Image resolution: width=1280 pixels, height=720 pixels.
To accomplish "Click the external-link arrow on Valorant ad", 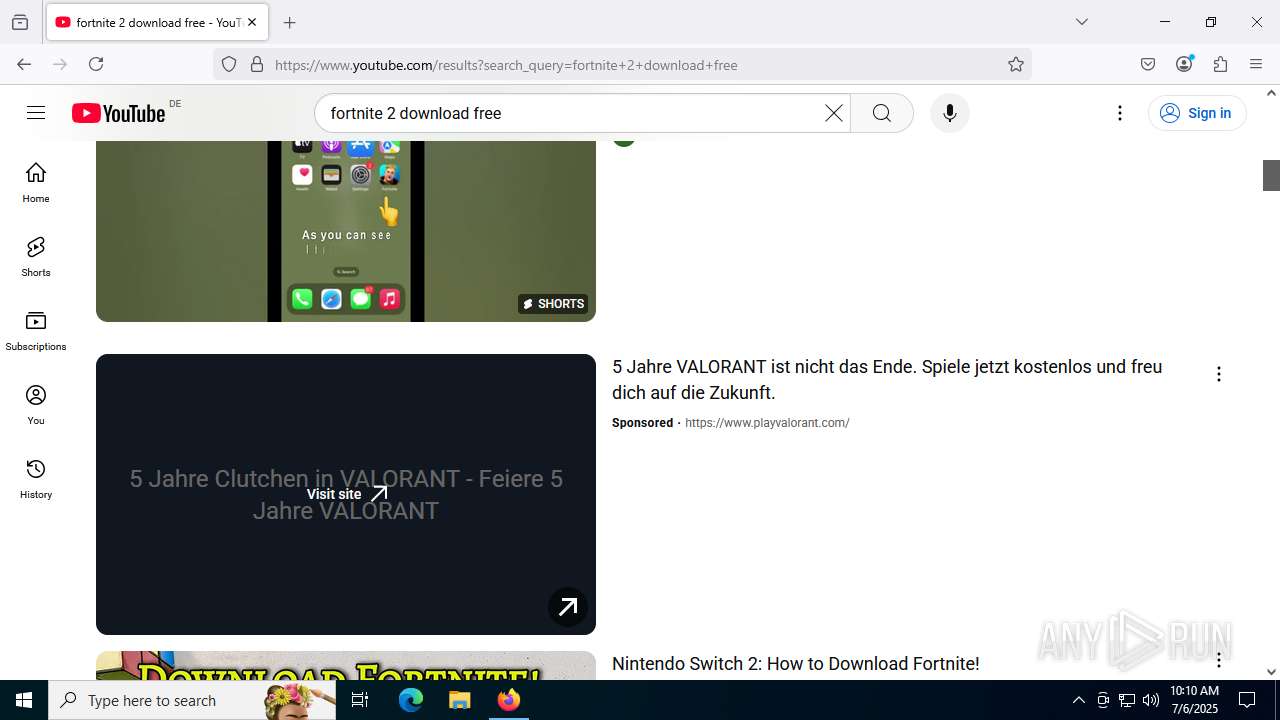I will pyautogui.click(x=568, y=606).
